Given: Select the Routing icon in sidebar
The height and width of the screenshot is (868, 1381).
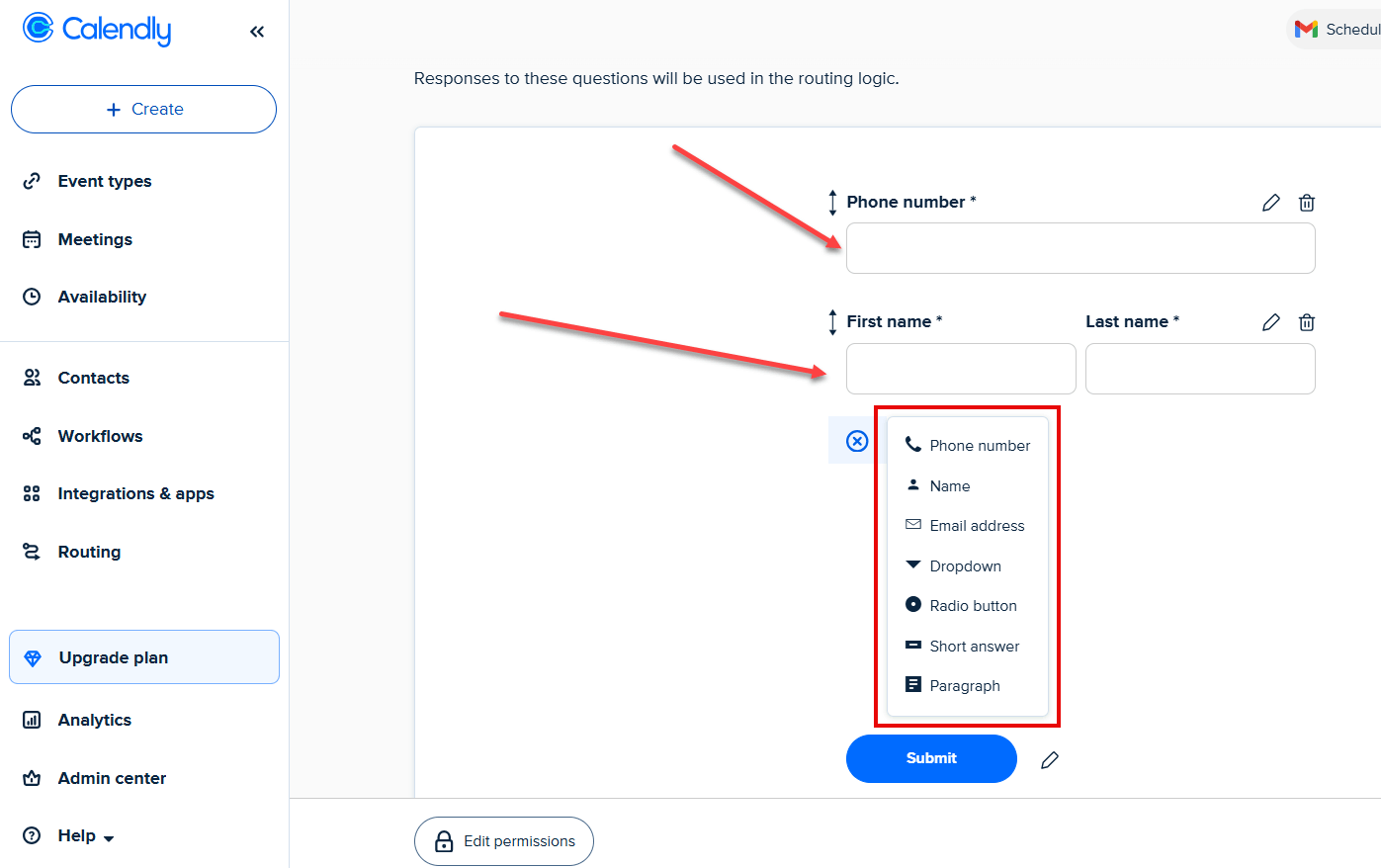Looking at the screenshot, I should (x=33, y=552).
